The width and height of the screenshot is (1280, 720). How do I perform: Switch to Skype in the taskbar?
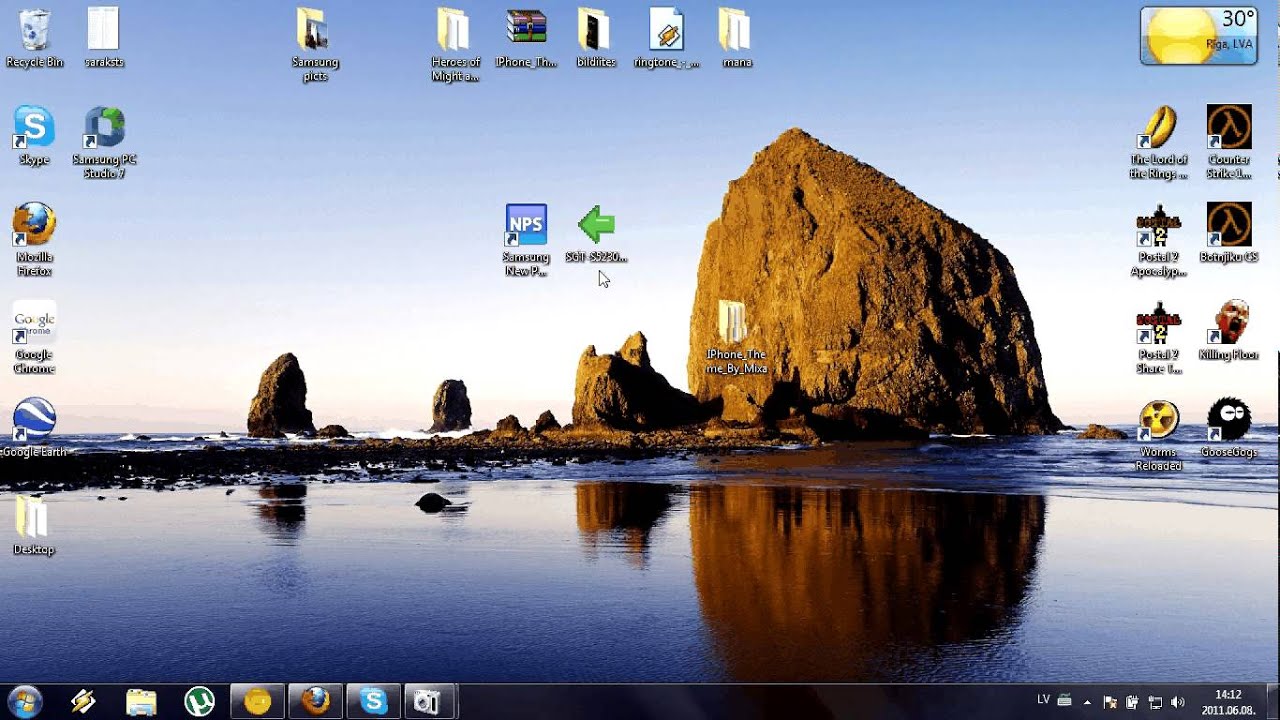[373, 702]
